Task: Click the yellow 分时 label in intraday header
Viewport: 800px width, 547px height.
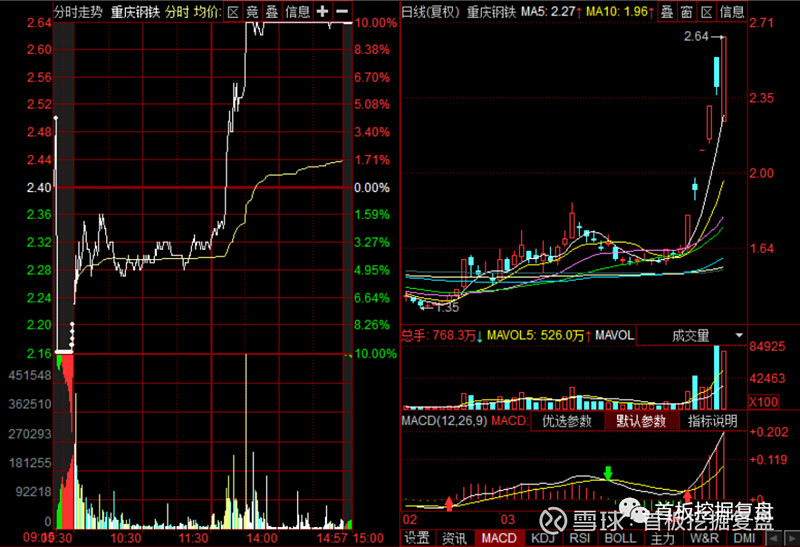Action: (x=177, y=11)
